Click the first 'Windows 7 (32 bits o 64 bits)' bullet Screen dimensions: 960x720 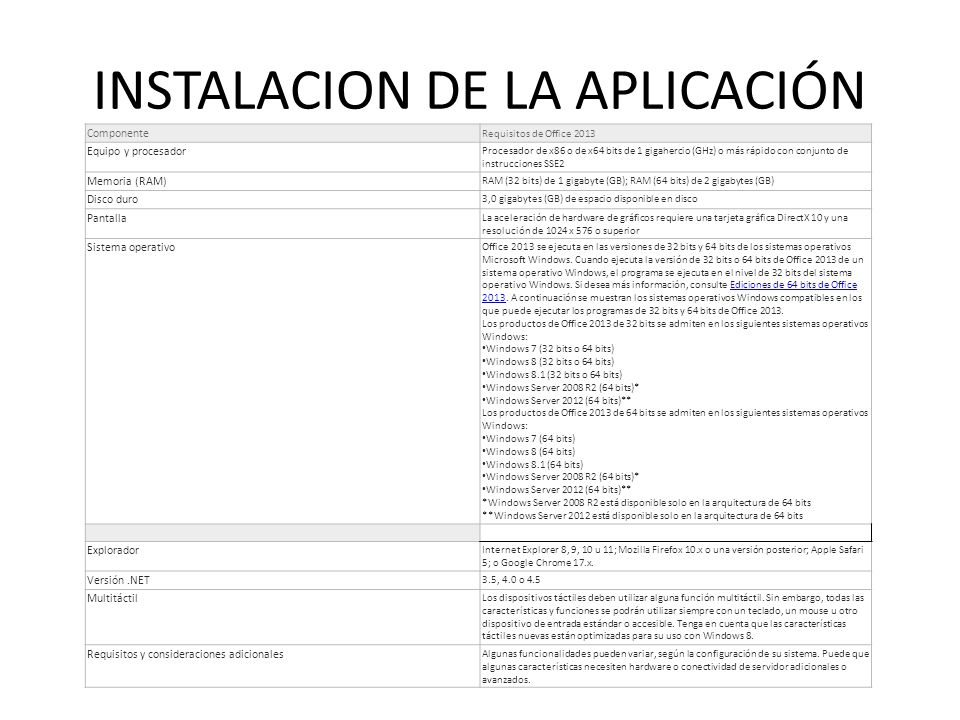coord(548,349)
